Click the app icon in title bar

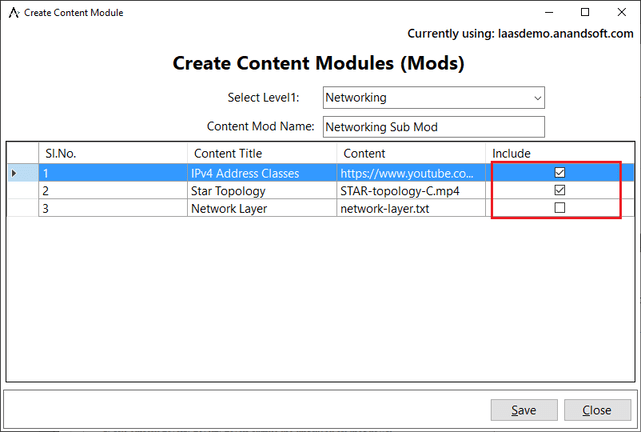[x=13, y=12]
